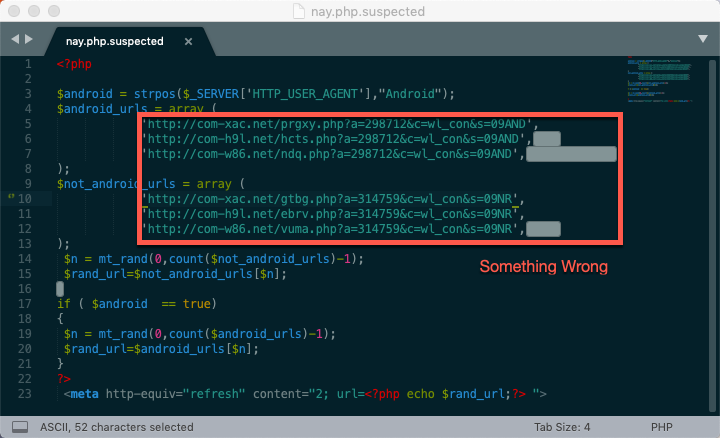Click the gutter marker beside line 10

click(x=10, y=199)
